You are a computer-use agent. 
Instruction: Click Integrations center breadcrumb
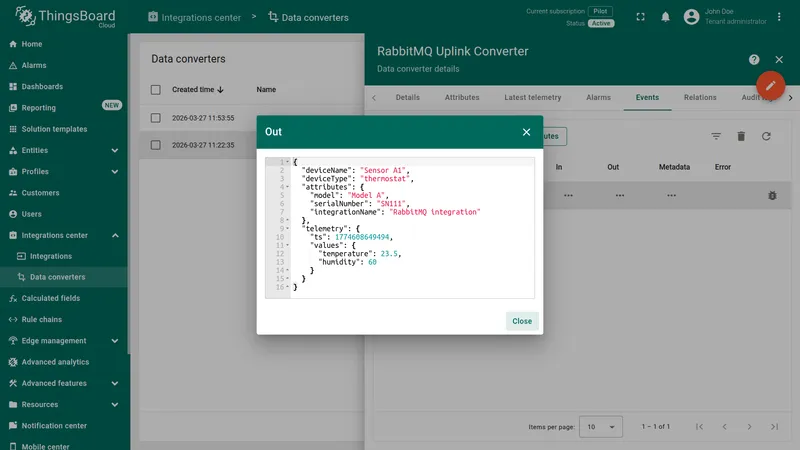point(194,17)
